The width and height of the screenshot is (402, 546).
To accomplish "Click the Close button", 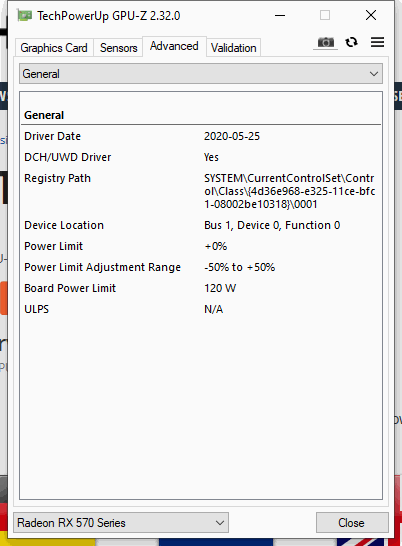I will pyautogui.click(x=352, y=522).
